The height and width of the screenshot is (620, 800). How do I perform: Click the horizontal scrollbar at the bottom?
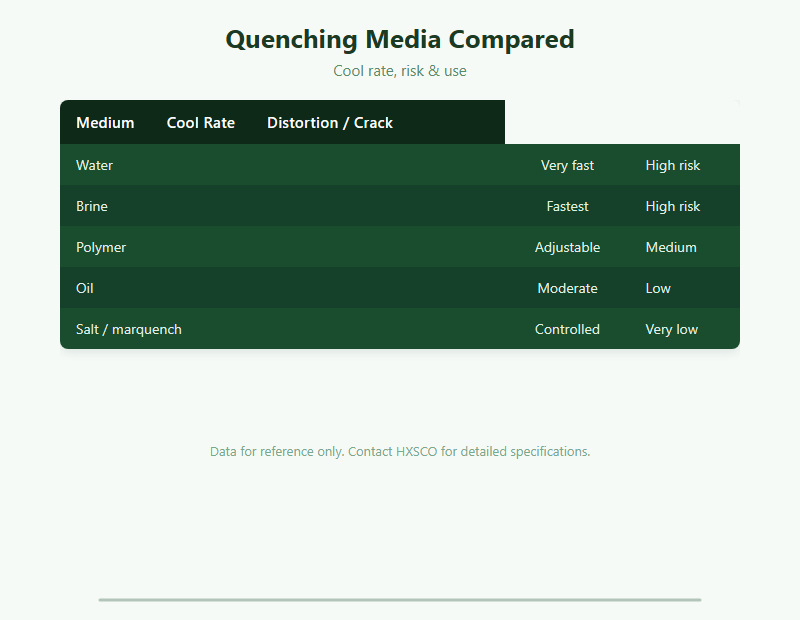pyautogui.click(x=400, y=600)
